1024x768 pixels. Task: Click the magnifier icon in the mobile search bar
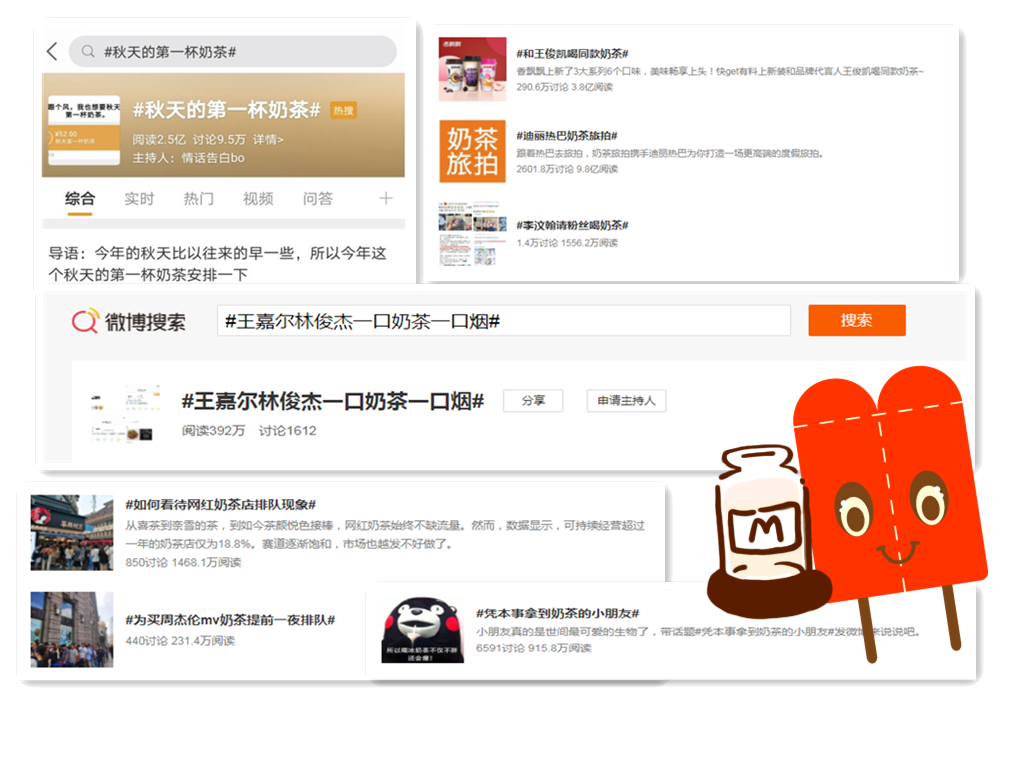click(x=88, y=52)
